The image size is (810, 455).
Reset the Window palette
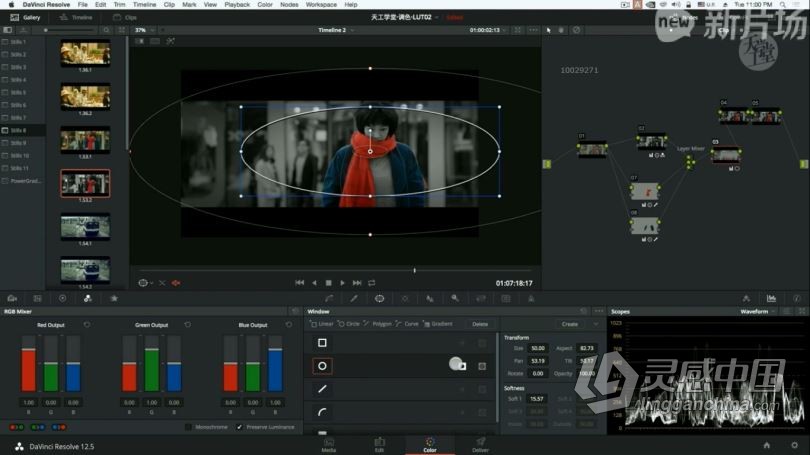pos(584,311)
